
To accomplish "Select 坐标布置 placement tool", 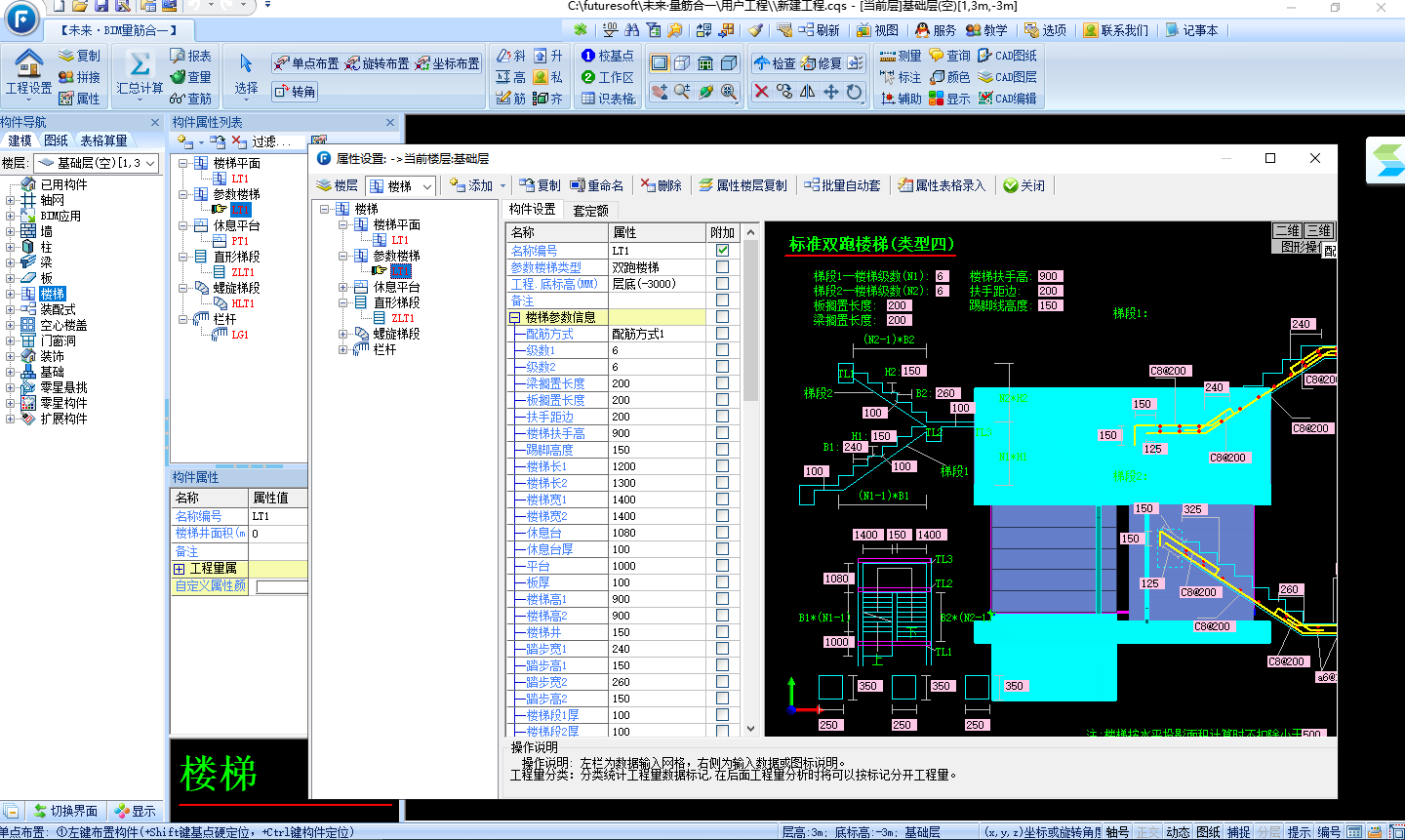I will [x=447, y=63].
